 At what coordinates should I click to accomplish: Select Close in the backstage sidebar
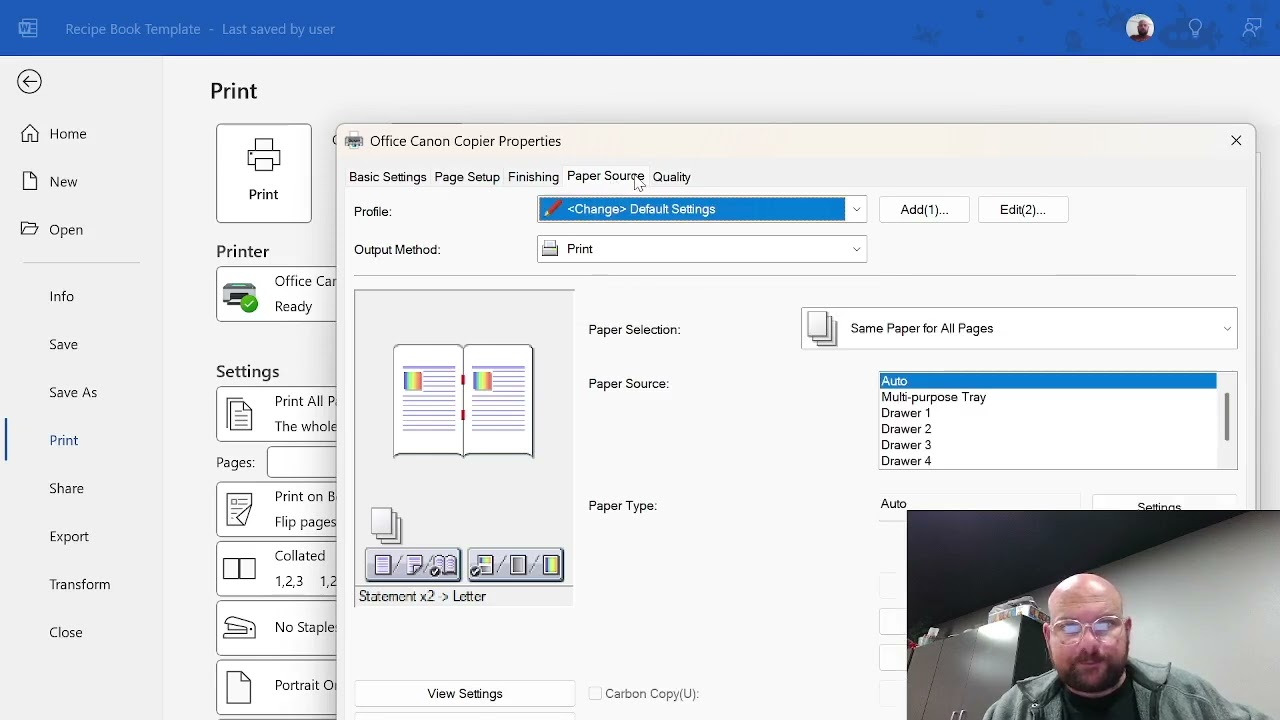tap(66, 632)
